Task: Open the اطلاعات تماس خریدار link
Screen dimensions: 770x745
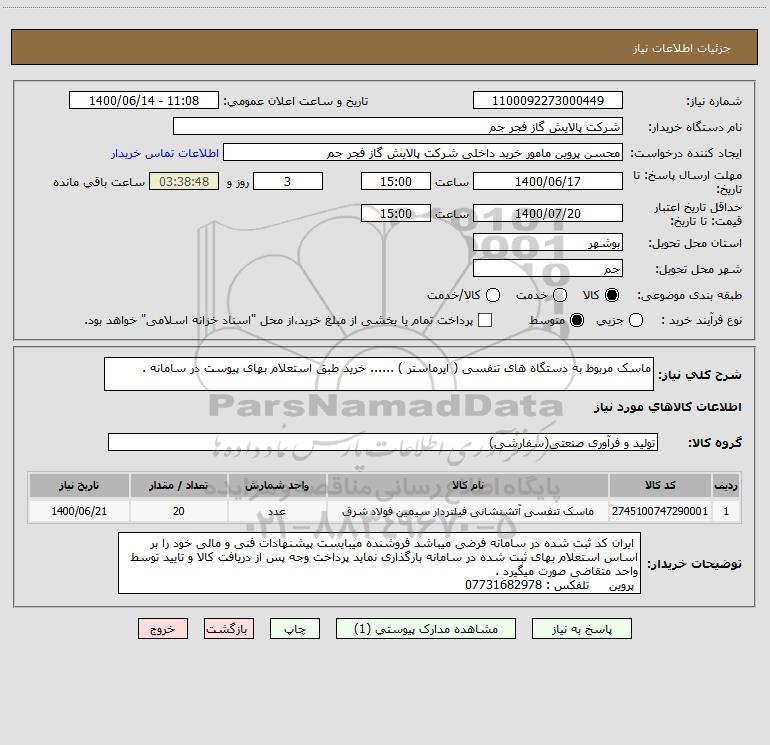Action: 165,153
